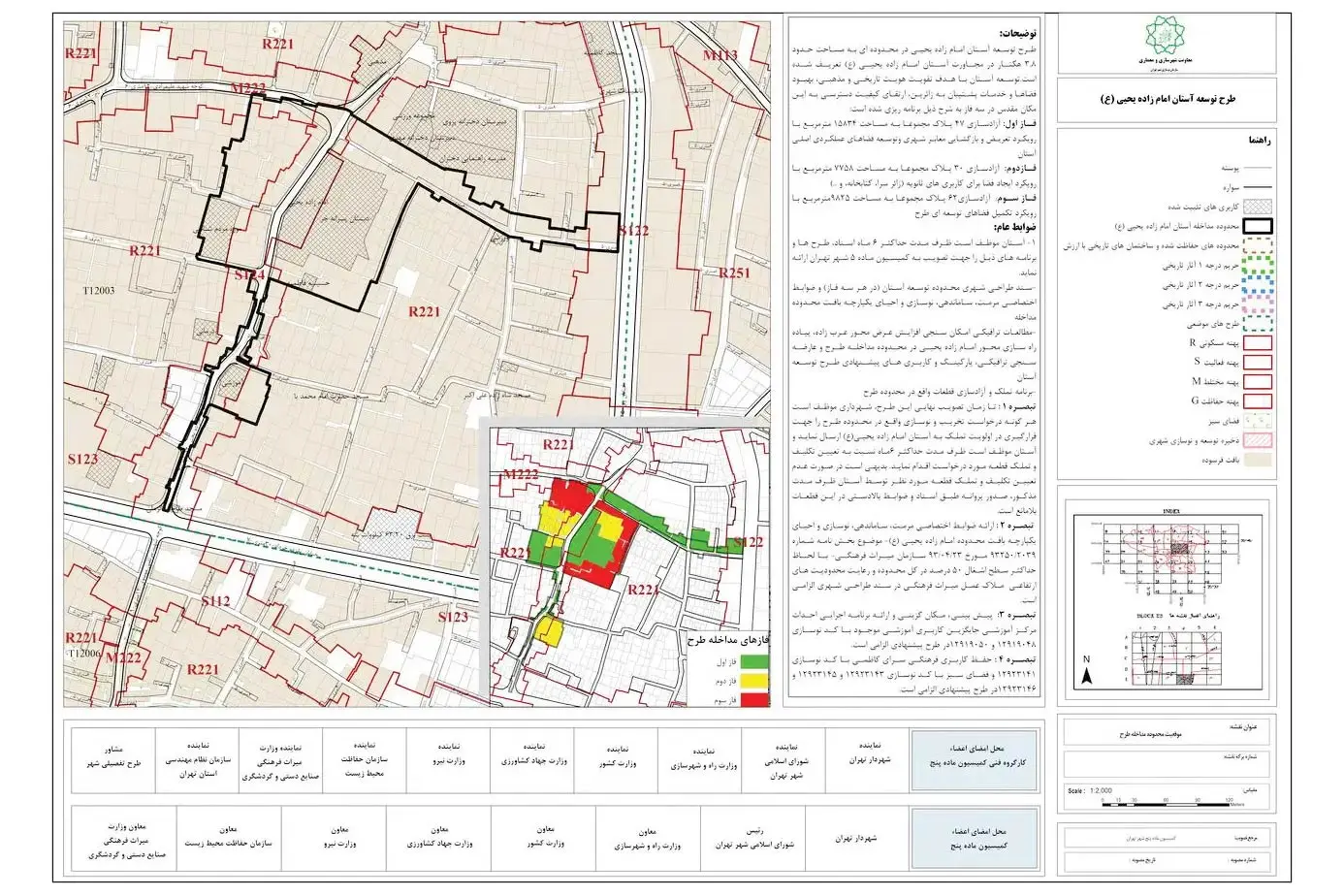Screen dimensions: 1344x896
Task: Click the thick black boundary legend symbol
Action: pyautogui.click(x=1256, y=225)
